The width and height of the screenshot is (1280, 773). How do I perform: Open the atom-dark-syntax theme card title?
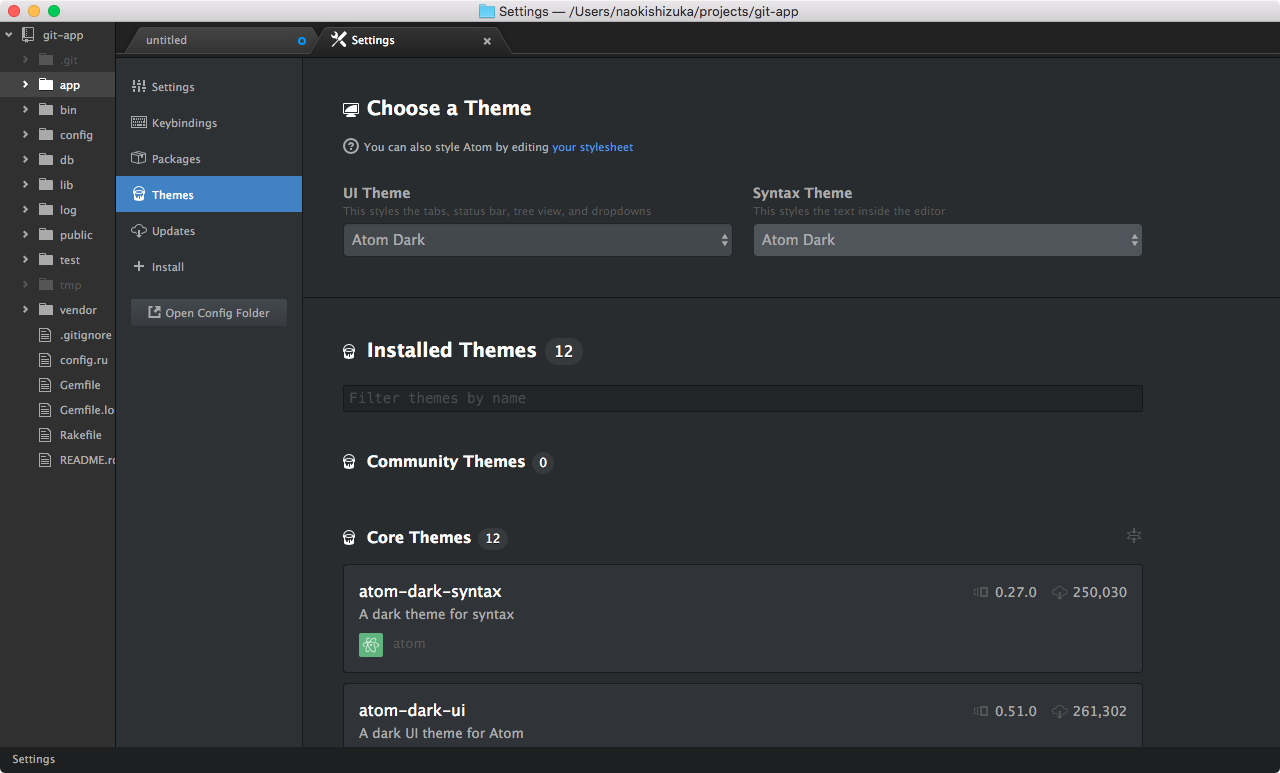click(430, 592)
